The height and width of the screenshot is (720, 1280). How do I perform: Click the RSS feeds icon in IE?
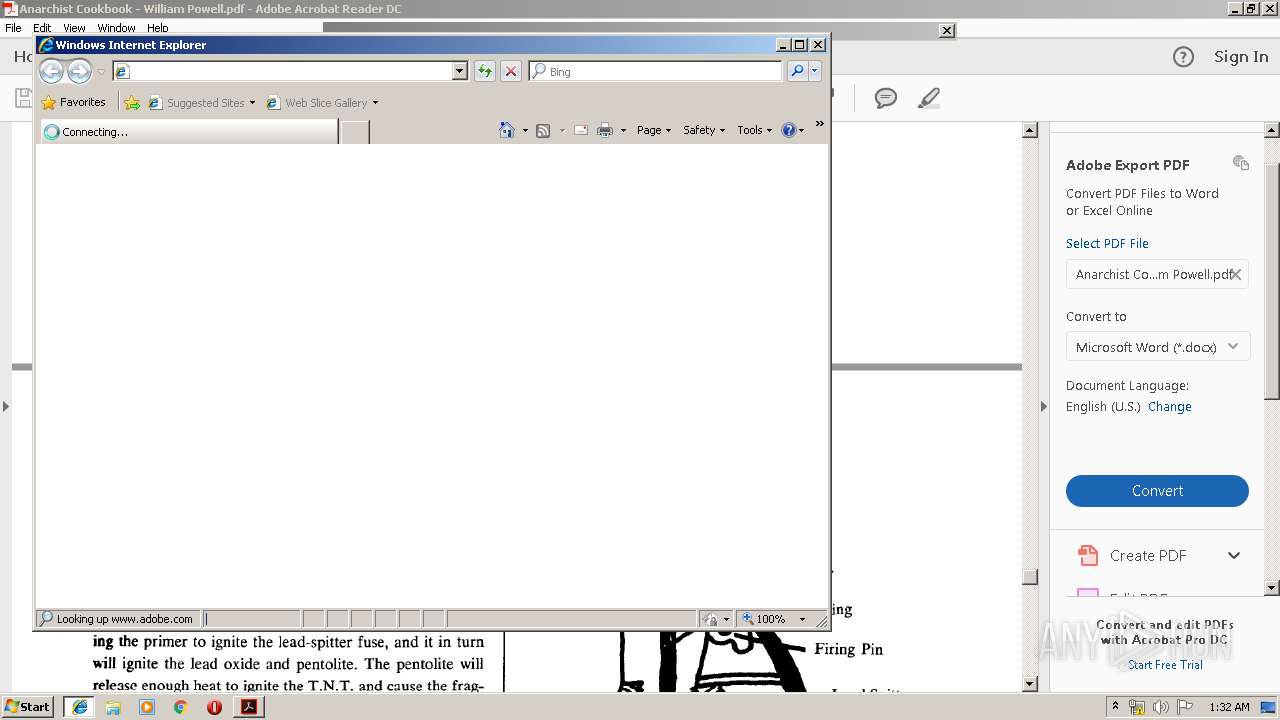543,130
